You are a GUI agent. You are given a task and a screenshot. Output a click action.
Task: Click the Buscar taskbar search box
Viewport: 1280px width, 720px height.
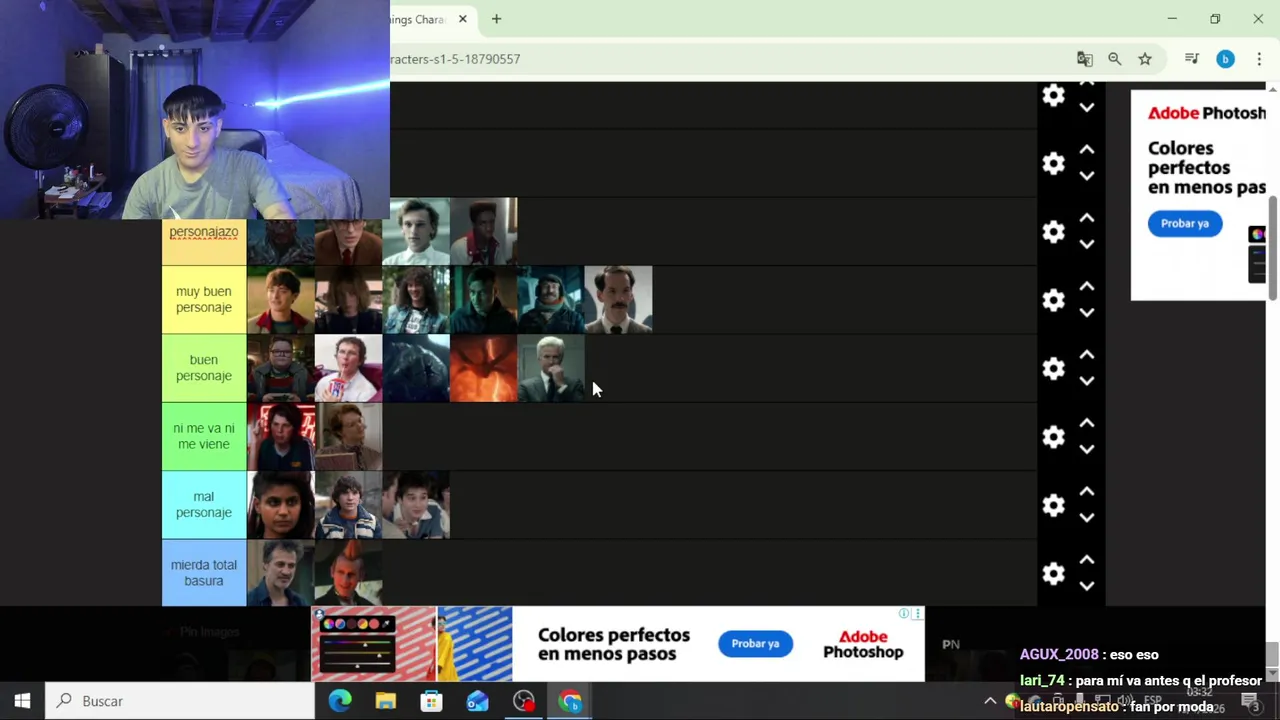click(180, 701)
